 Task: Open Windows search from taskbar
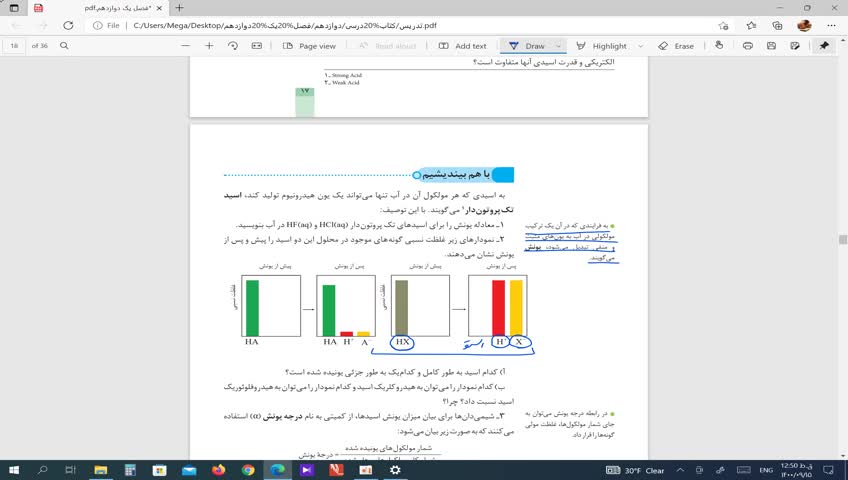[43, 470]
